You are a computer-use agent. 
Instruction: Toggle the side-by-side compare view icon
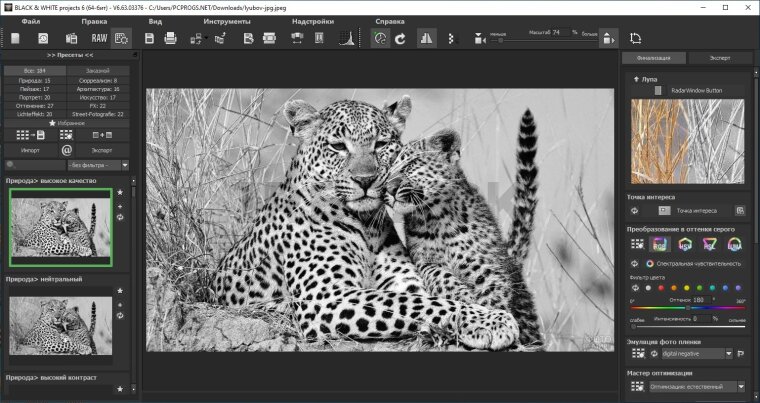pos(427,39)
